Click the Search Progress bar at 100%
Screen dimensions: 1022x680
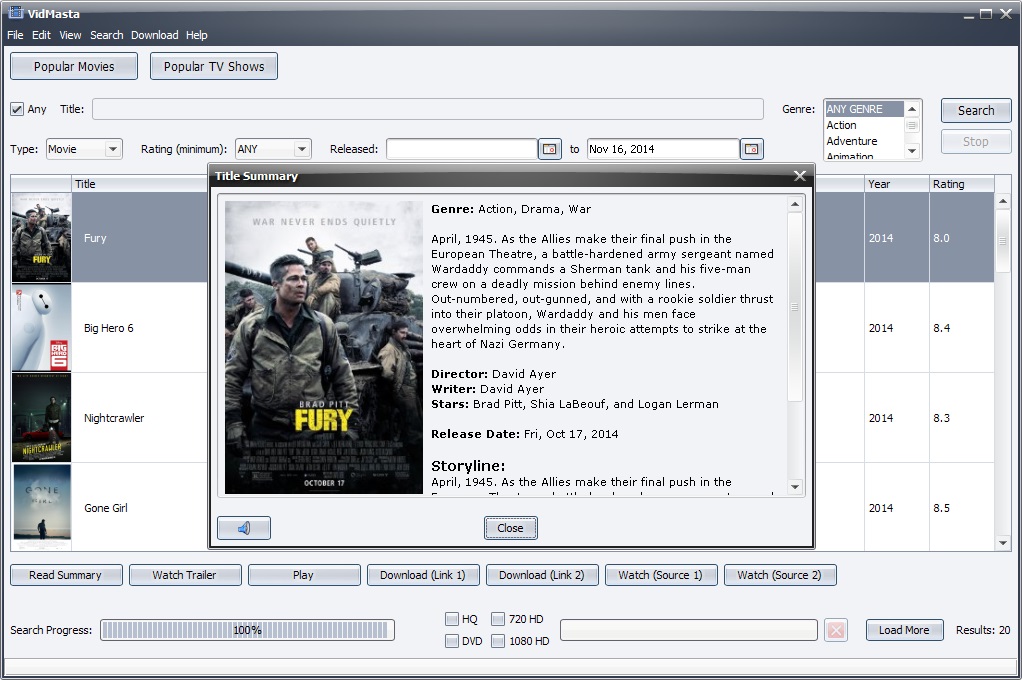247,630
